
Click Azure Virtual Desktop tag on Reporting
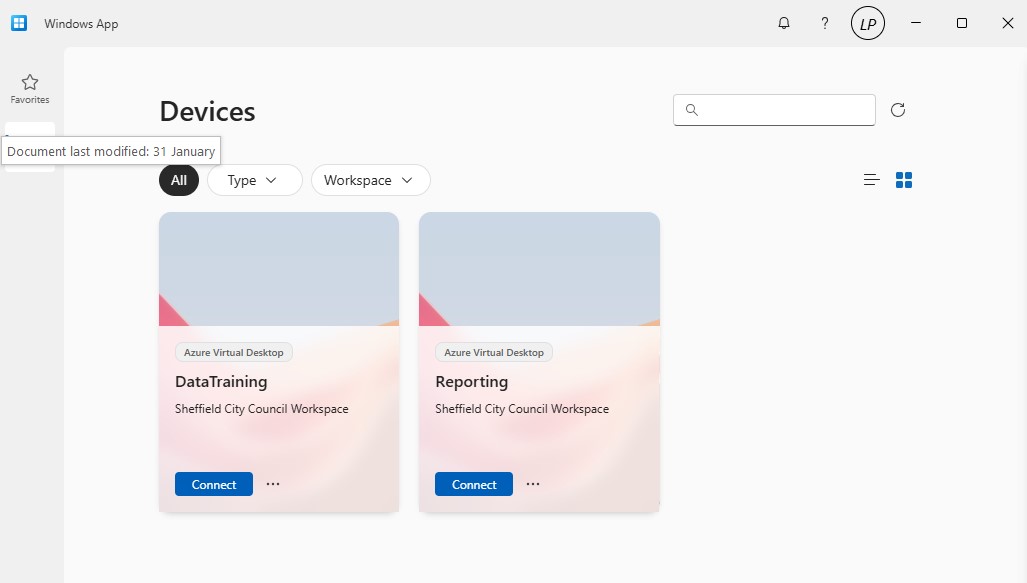tap(494, 352)
